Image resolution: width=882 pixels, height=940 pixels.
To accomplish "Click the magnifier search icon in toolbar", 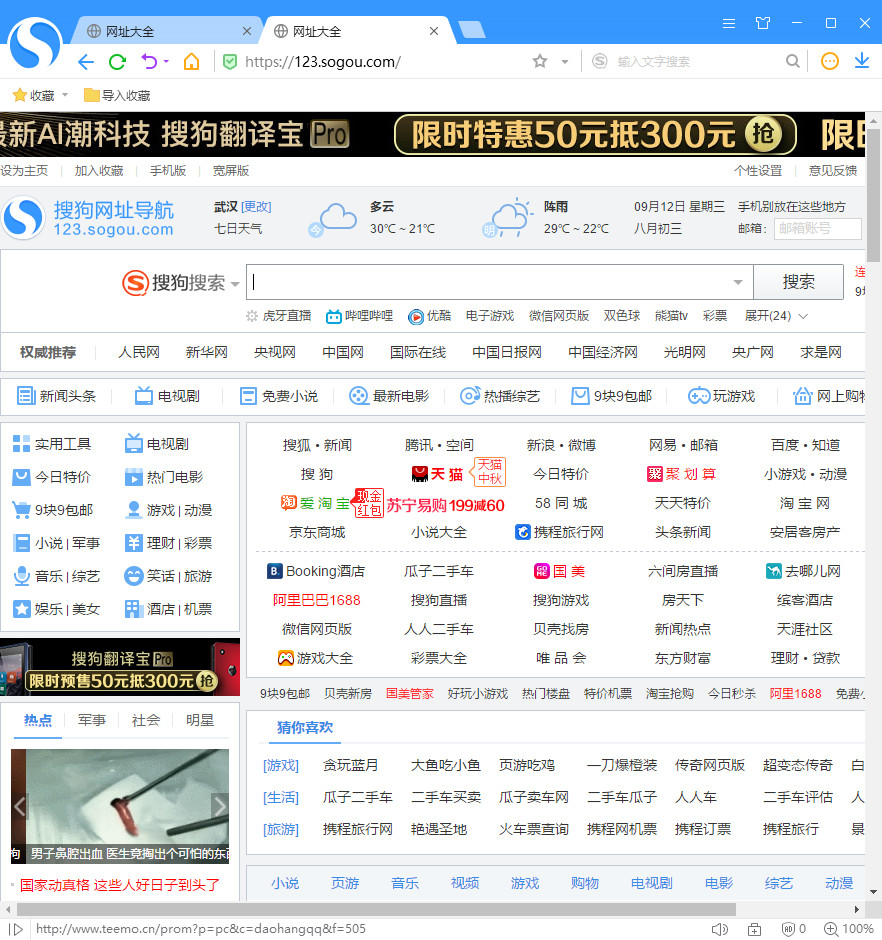I will pos(793,61).
